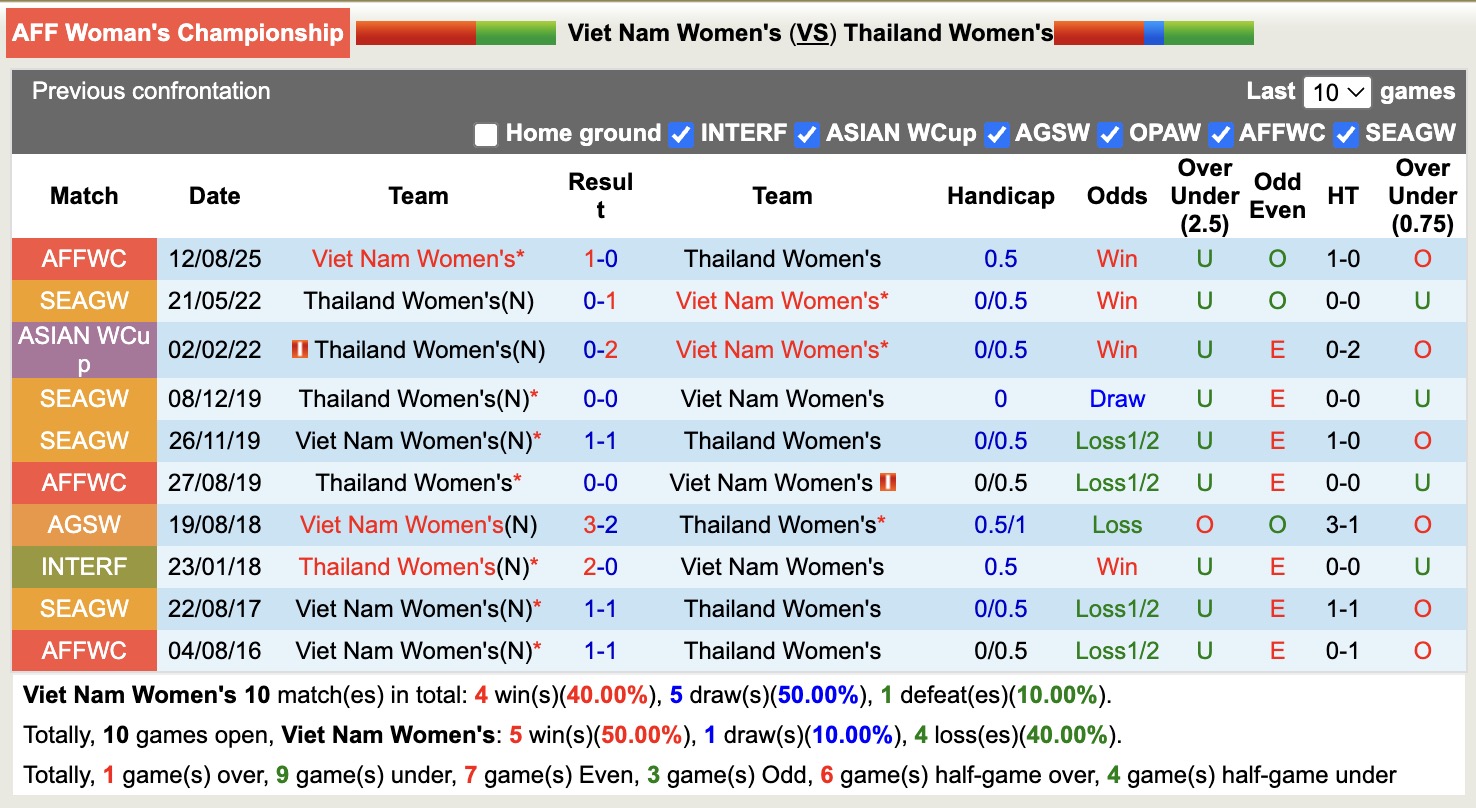Click the INTERF badge on the 23/01/18 row

(x=84, y=566)
